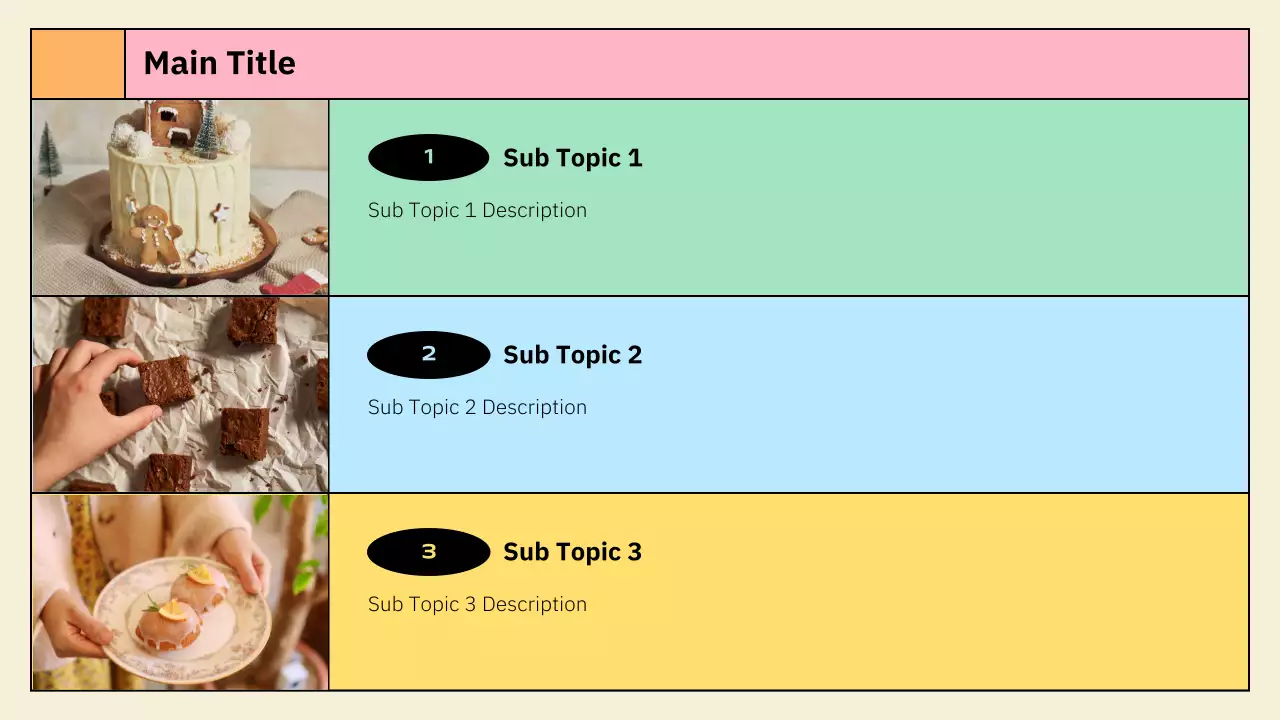Click the black oval numbered 1

tap(428, 157)
